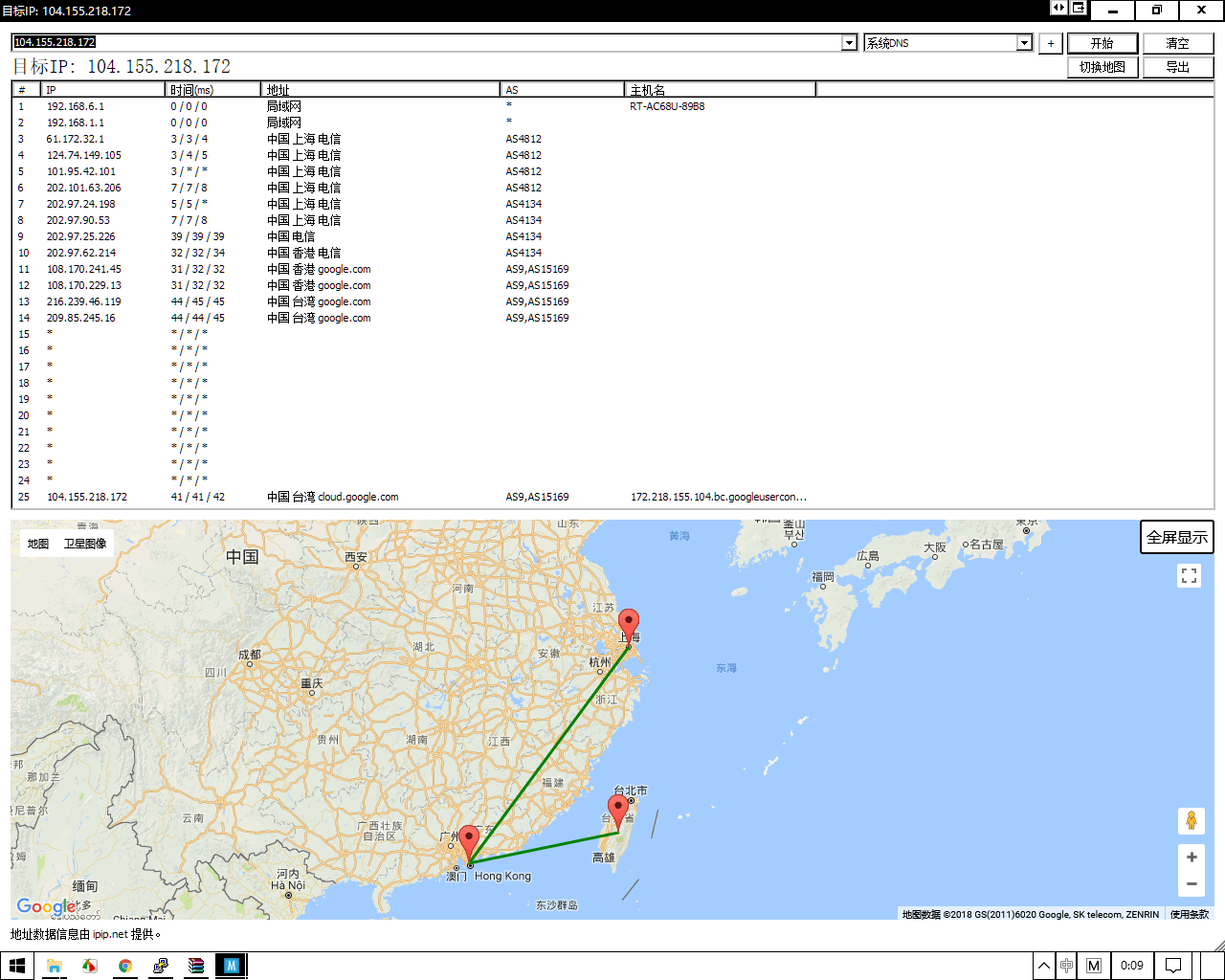
Task: Toggle the map's fullscreen bracket icon
Action: [1190, 575]
